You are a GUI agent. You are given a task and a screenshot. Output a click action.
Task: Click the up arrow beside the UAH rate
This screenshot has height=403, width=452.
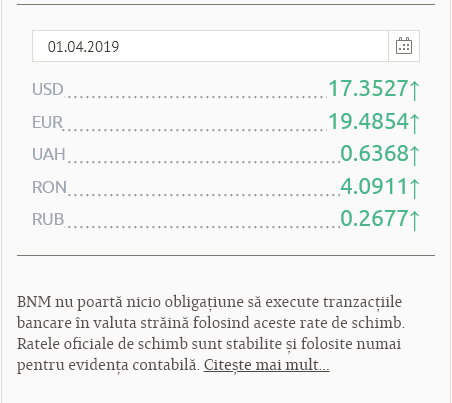pyautogui.click(x=414, y=155)
